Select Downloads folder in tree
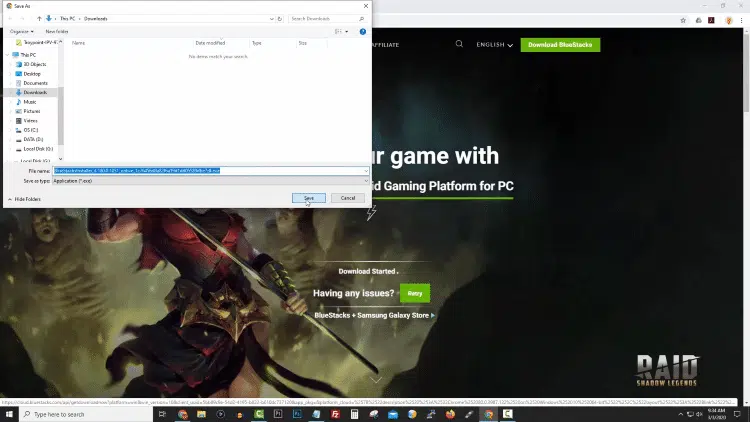 (x=35, y=92)
